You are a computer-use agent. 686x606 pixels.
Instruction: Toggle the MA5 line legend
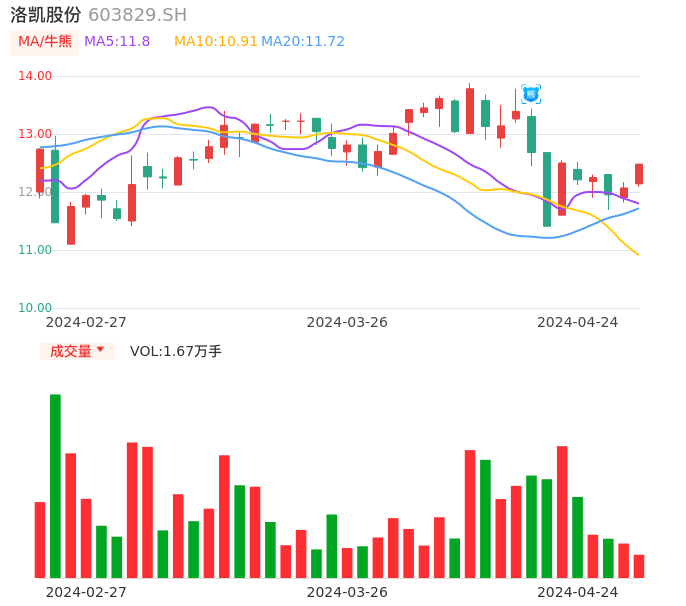point(117,42)
